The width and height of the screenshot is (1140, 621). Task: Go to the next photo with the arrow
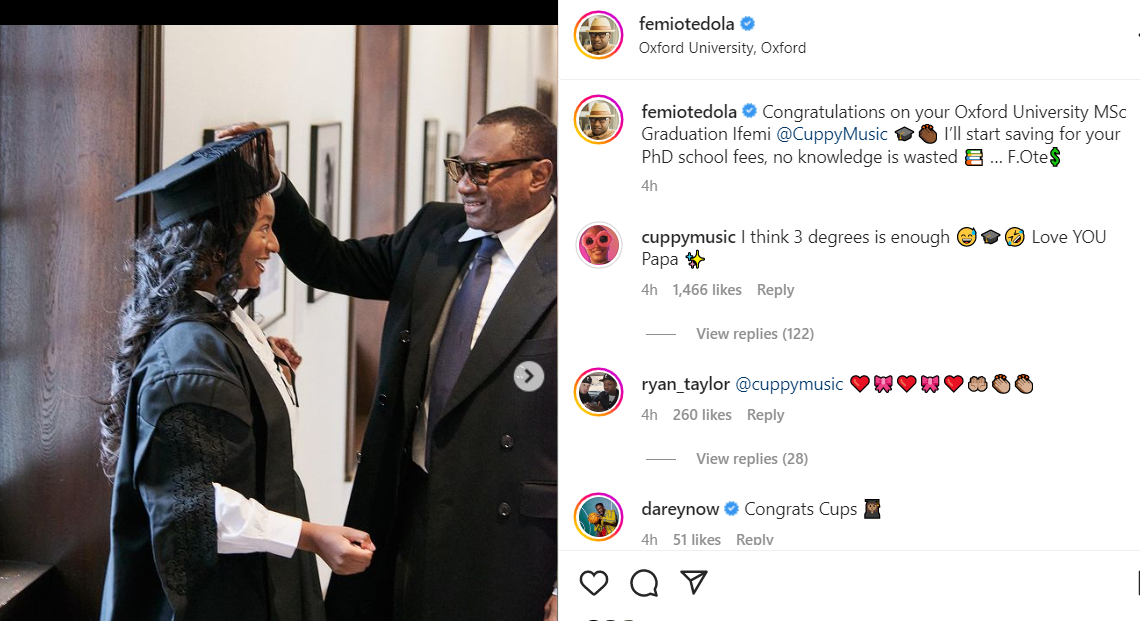pyautogui.click(x=529, y=376)
